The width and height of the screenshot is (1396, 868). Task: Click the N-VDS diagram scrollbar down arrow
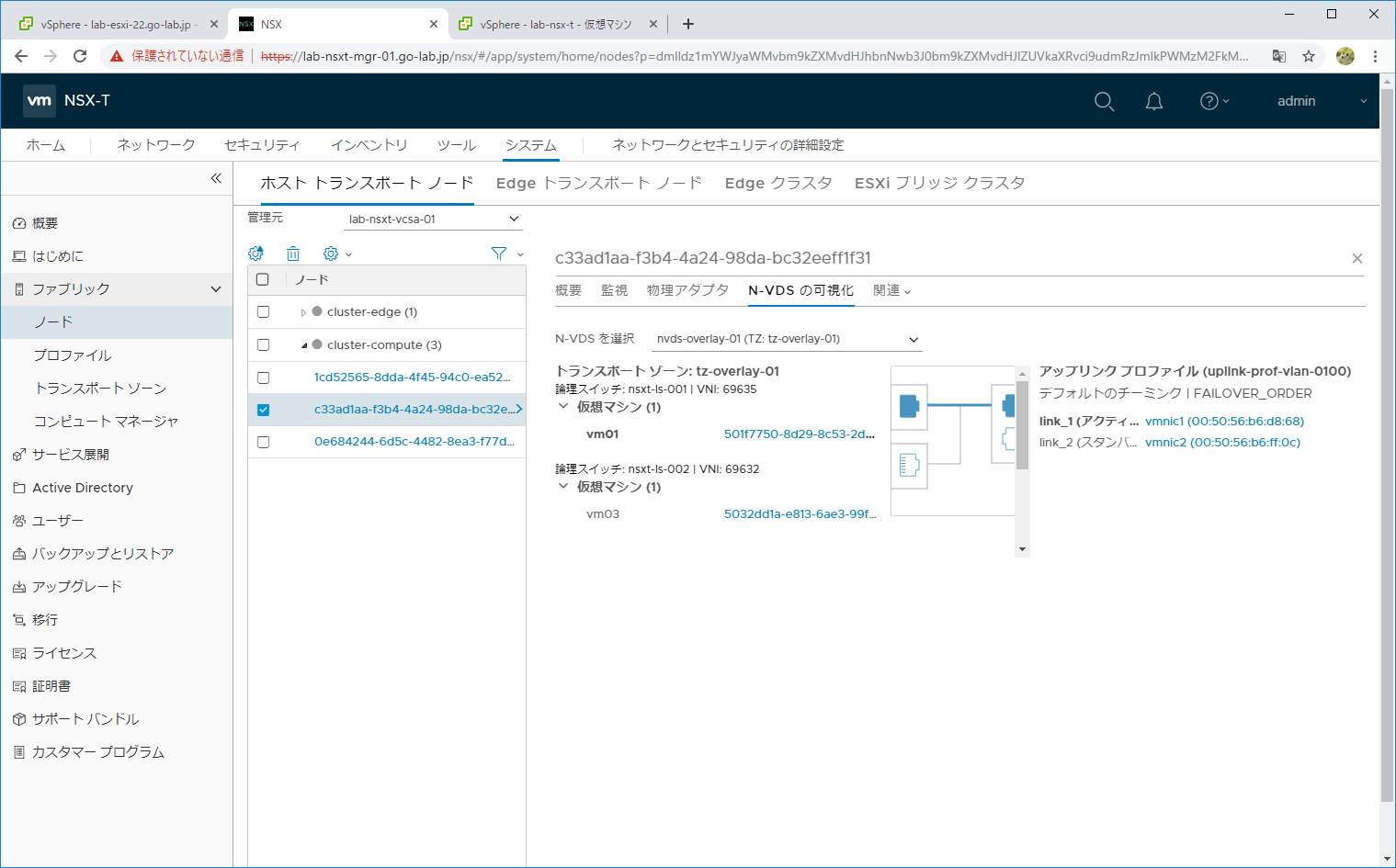(1022, 549)
